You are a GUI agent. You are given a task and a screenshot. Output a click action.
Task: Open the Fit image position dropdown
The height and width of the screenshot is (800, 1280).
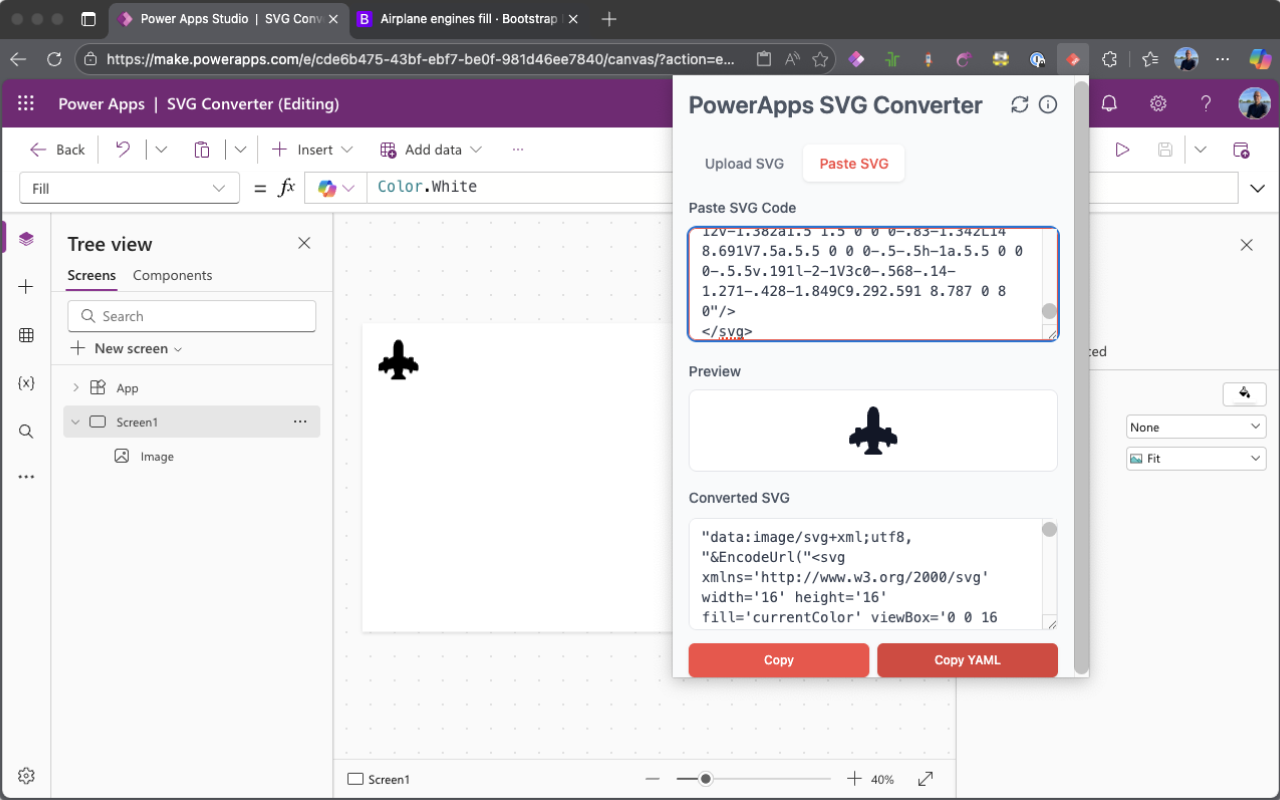coord(1196,459)
